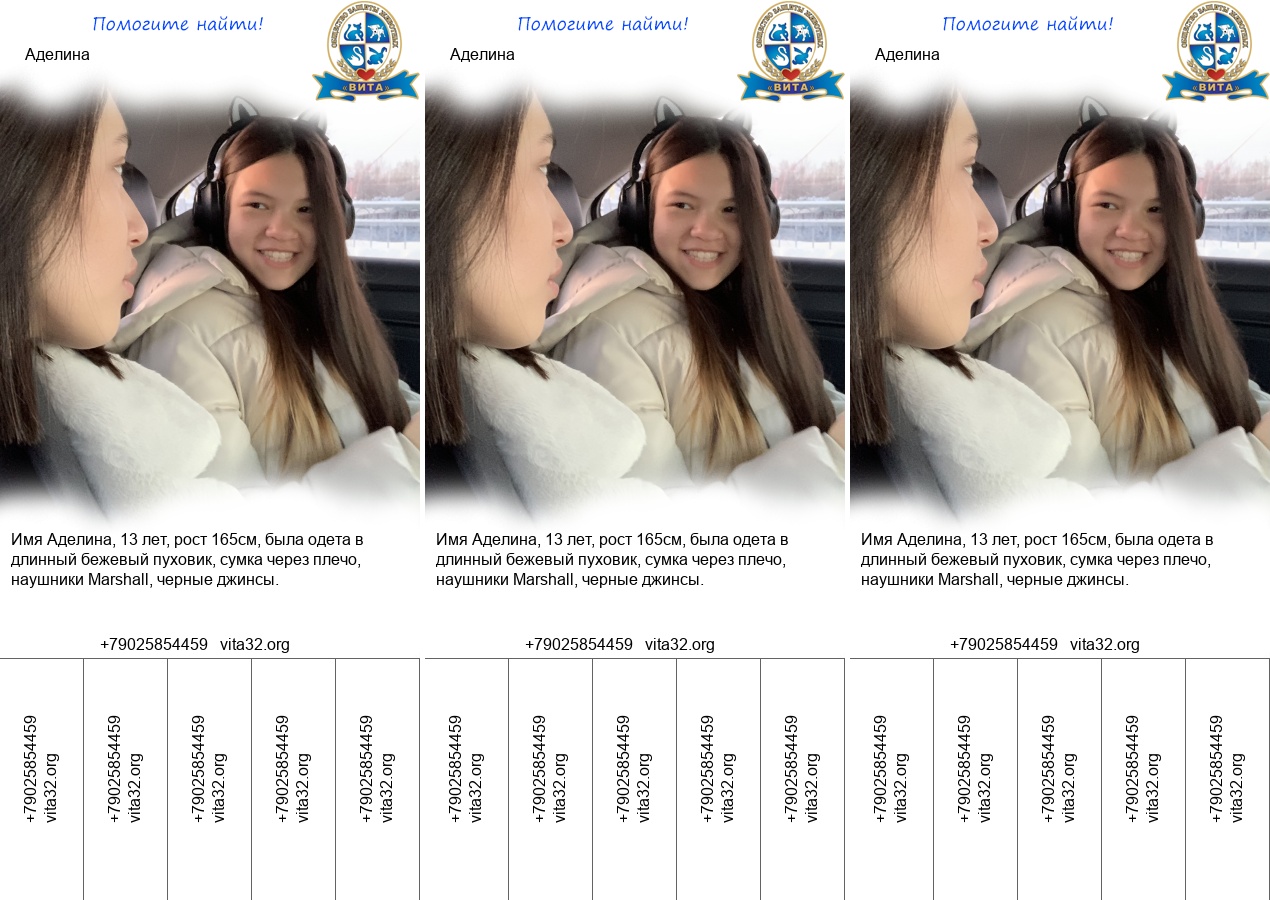
Task: Click the ВИТА logo on the right flyer
Action: coord(1216,50)
